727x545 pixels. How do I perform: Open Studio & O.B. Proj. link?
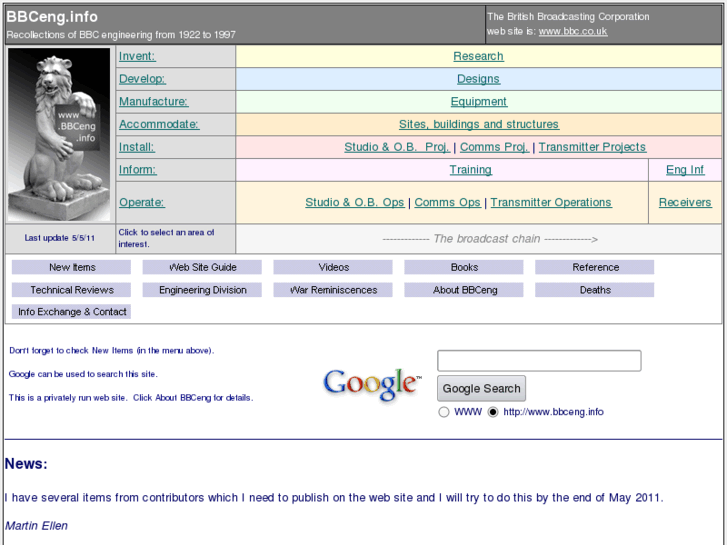coord(397,147)
